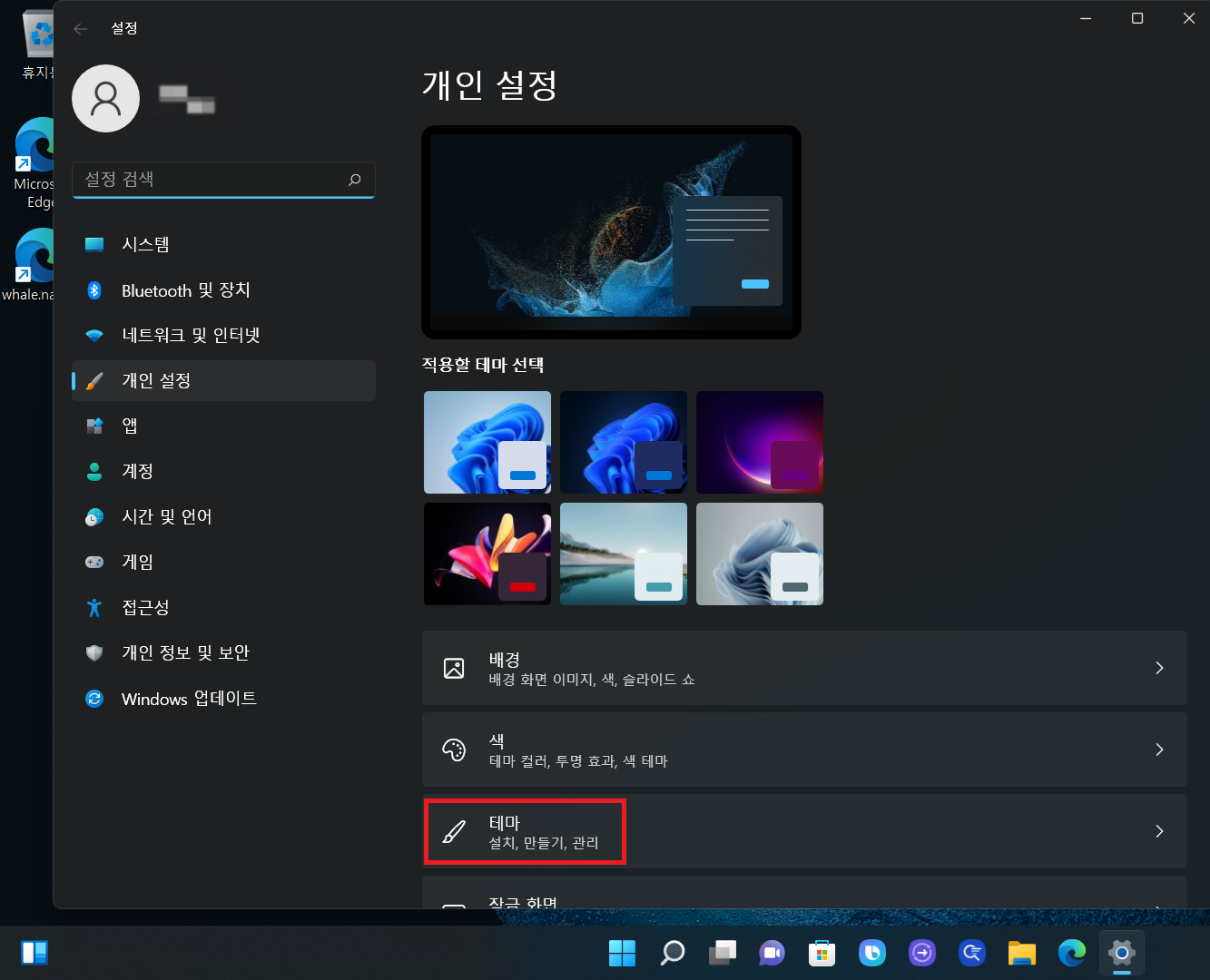Select the Recycle Bin desktop icon
Viewport: 1210px width, 980px height.
(38, 45)
